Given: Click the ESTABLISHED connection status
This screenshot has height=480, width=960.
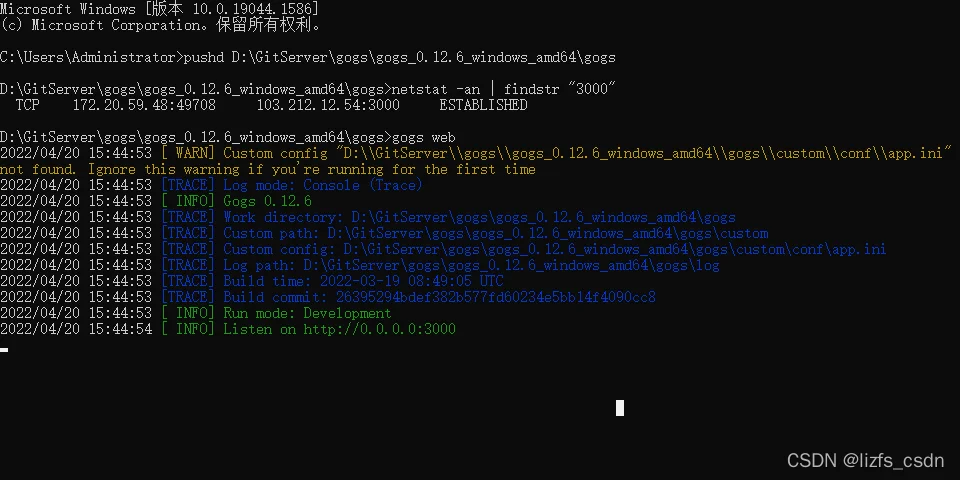Looking at the screenshot, I should tap(483, 105).
